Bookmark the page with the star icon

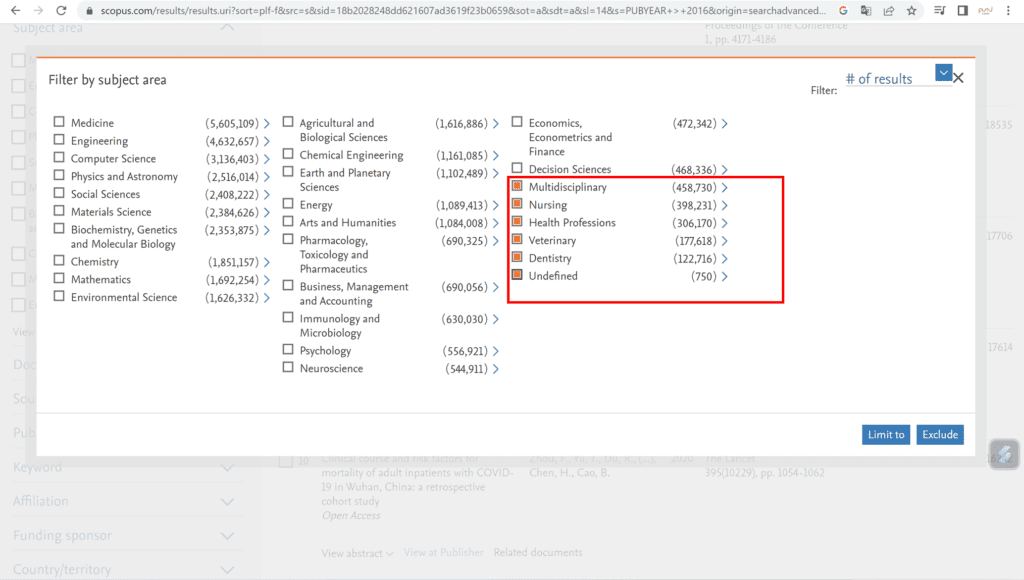tap(911, 11)
